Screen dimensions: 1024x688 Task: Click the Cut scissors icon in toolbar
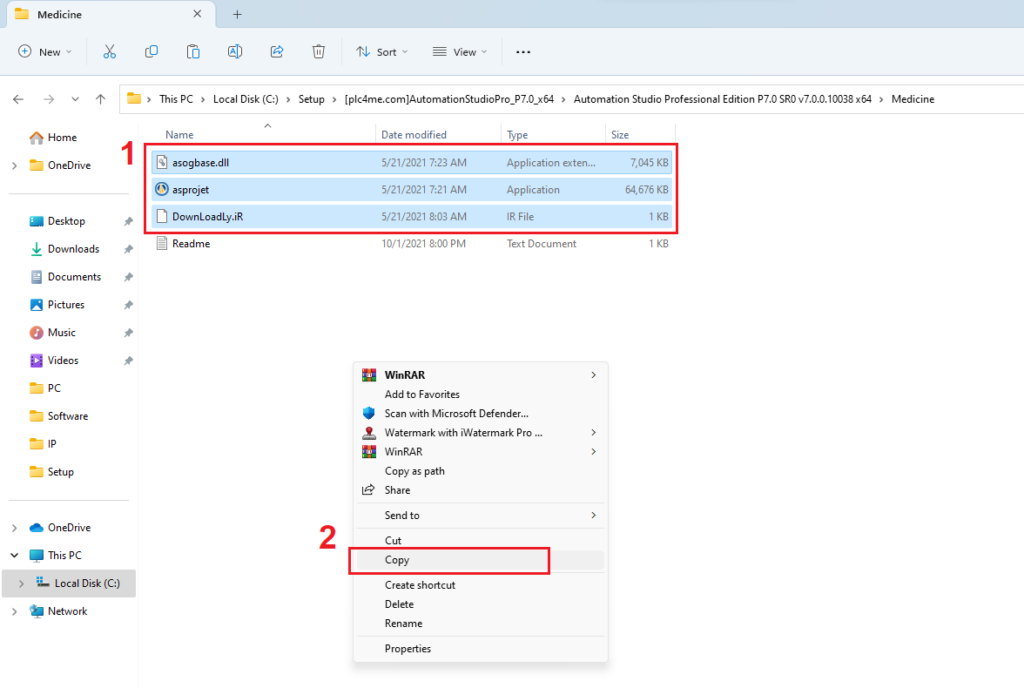[x=110, y=52]
